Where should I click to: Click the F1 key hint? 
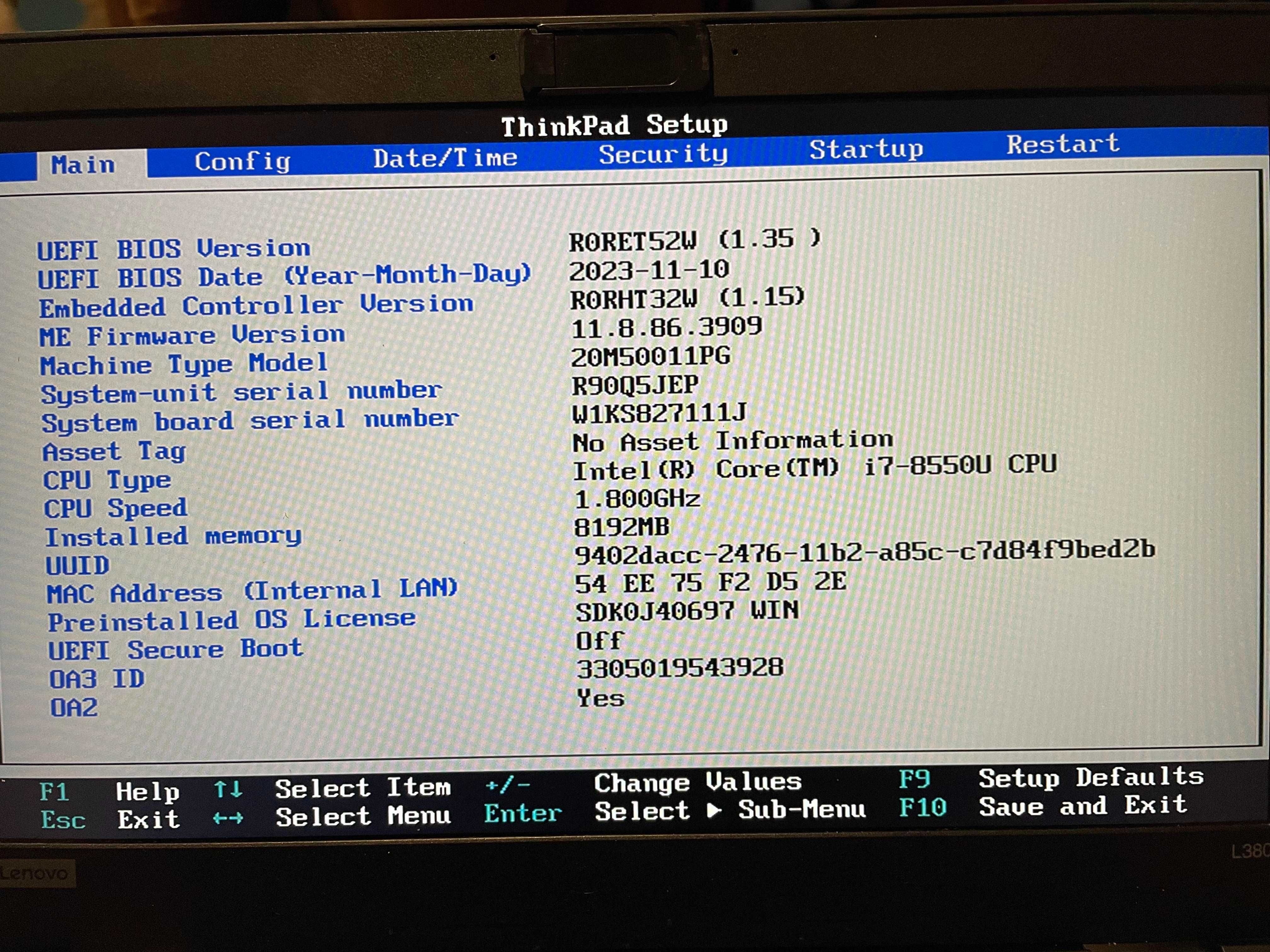tap(54, 792)
